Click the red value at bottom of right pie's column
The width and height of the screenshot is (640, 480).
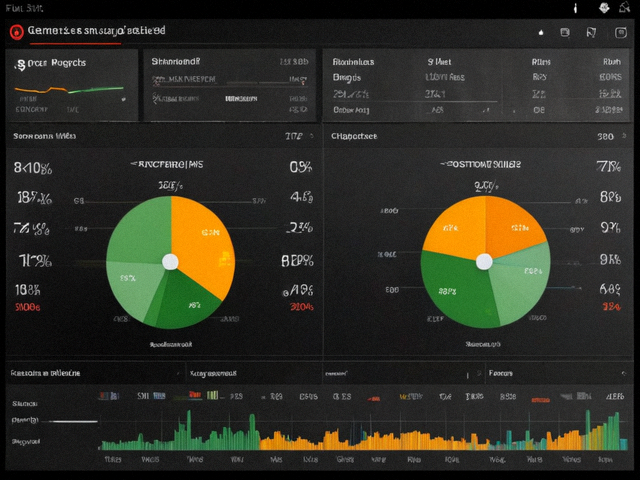pos(612,307)
